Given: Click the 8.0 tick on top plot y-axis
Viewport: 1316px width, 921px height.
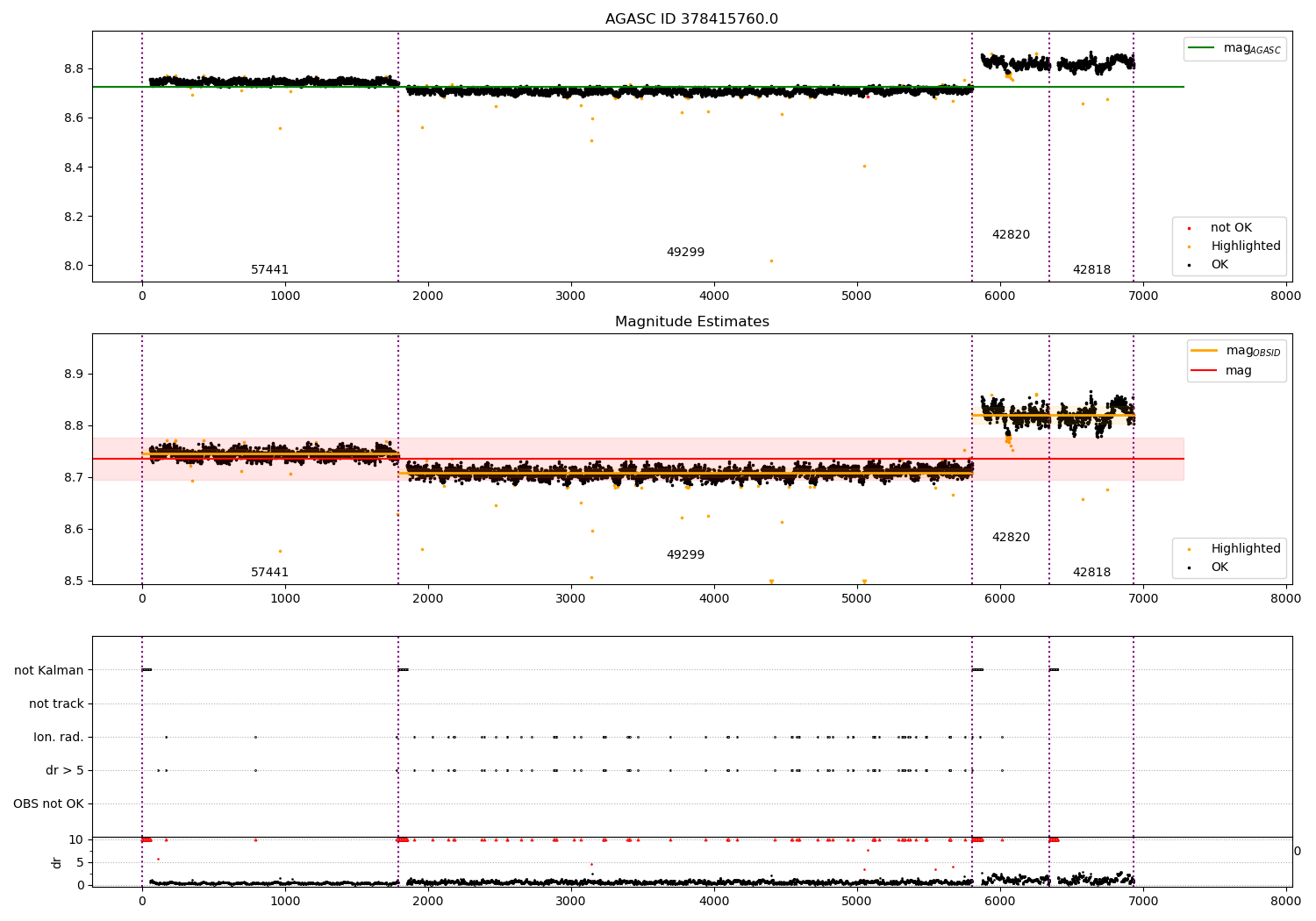Looking at the screenshot, I should 74,266.
